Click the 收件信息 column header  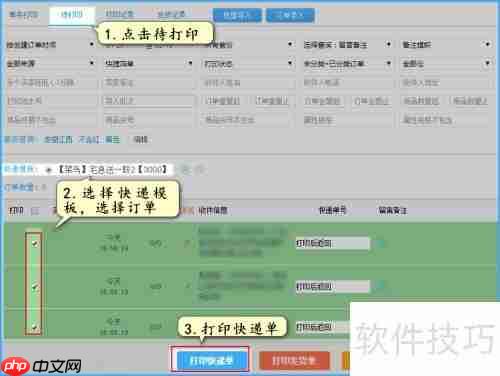point(213,211)
